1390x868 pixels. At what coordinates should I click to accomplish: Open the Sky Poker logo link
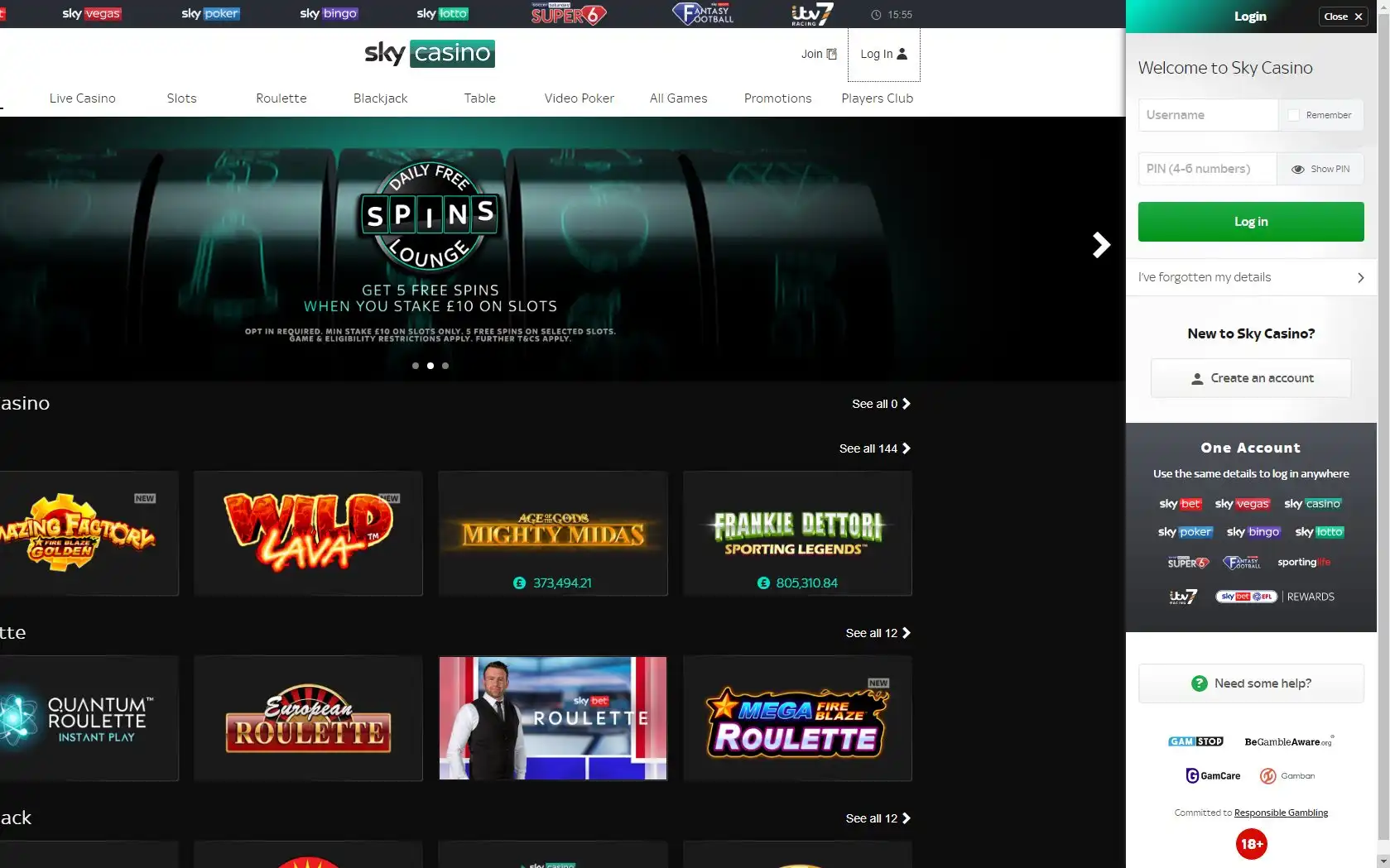point(210,13)
